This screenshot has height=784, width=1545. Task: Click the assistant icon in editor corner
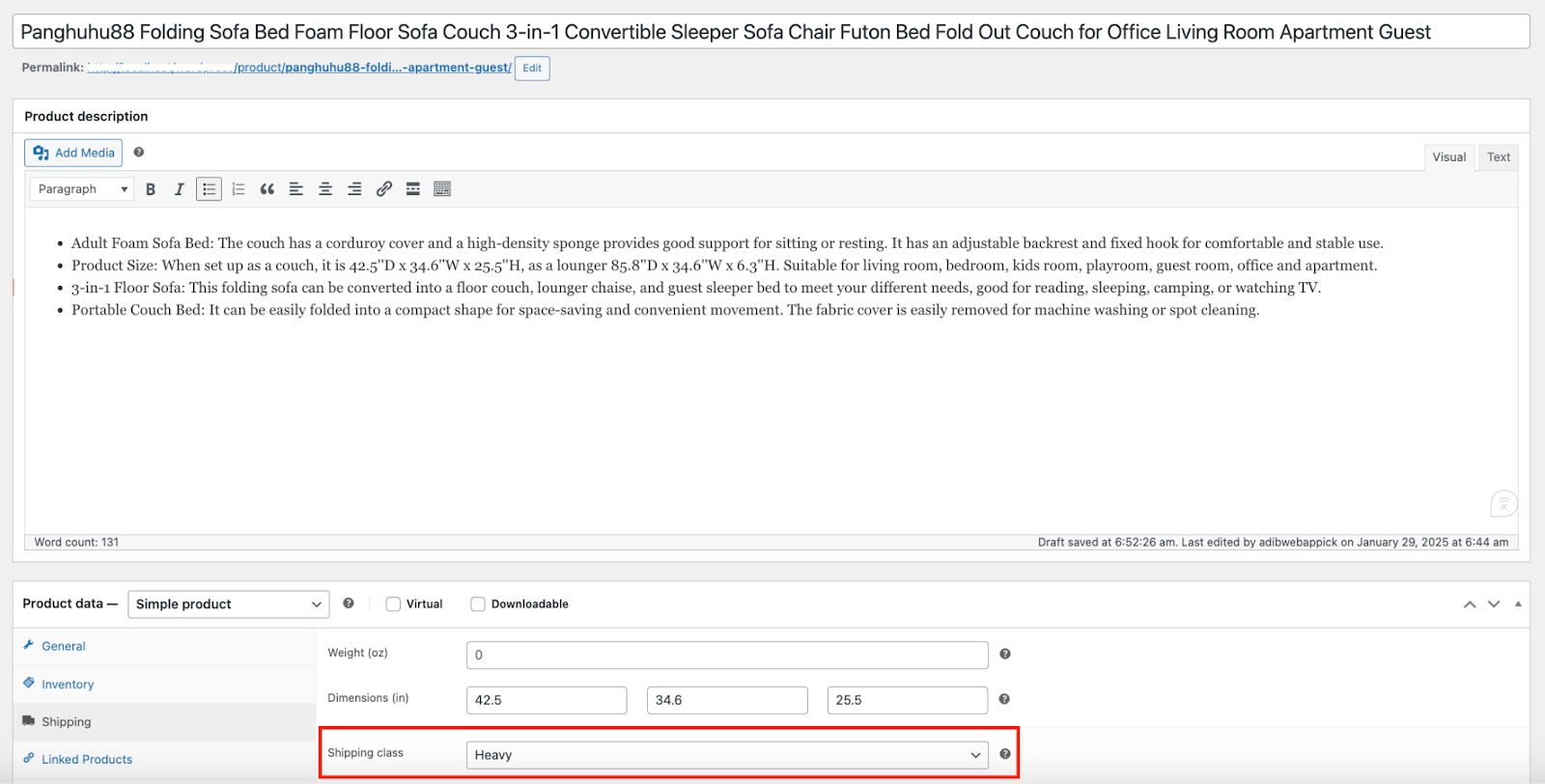coord(1503,504)
